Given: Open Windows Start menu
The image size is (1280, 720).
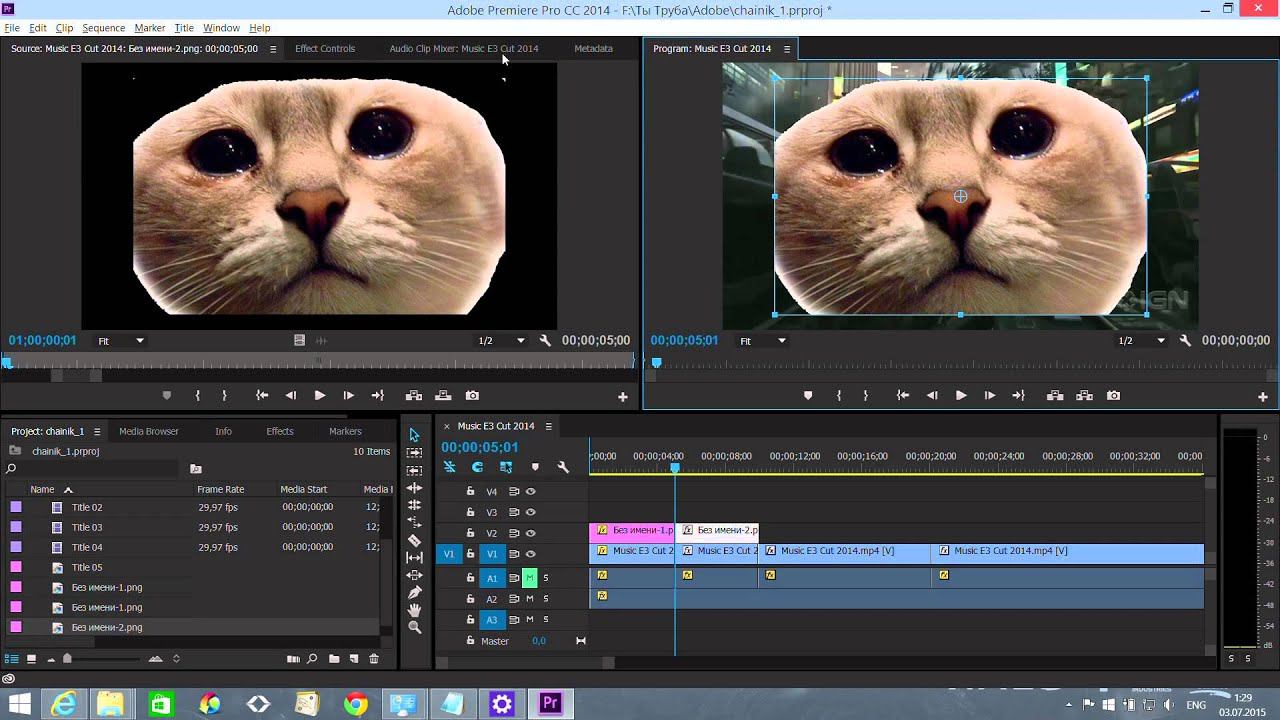Looking at the screenshot, I should 19,704.
